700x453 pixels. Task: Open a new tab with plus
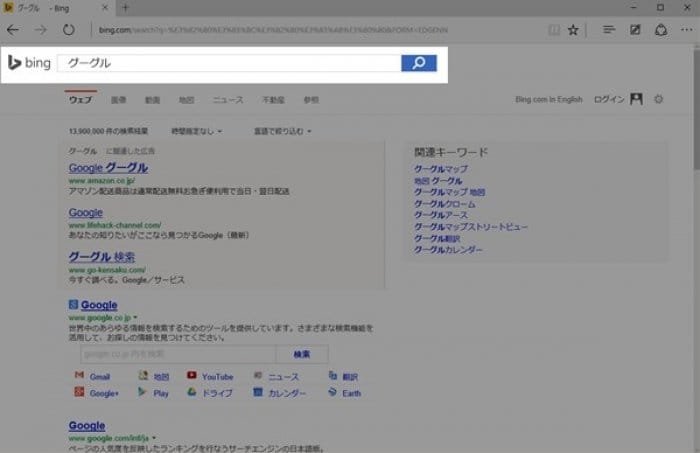tap(125, 8)
